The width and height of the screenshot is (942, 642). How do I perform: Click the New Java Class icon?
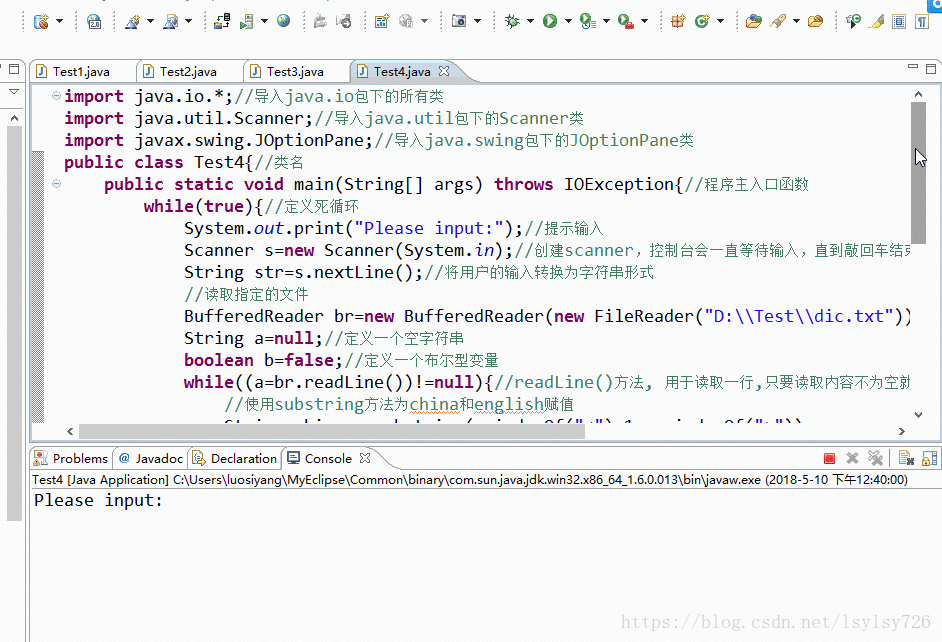(701, 22)
